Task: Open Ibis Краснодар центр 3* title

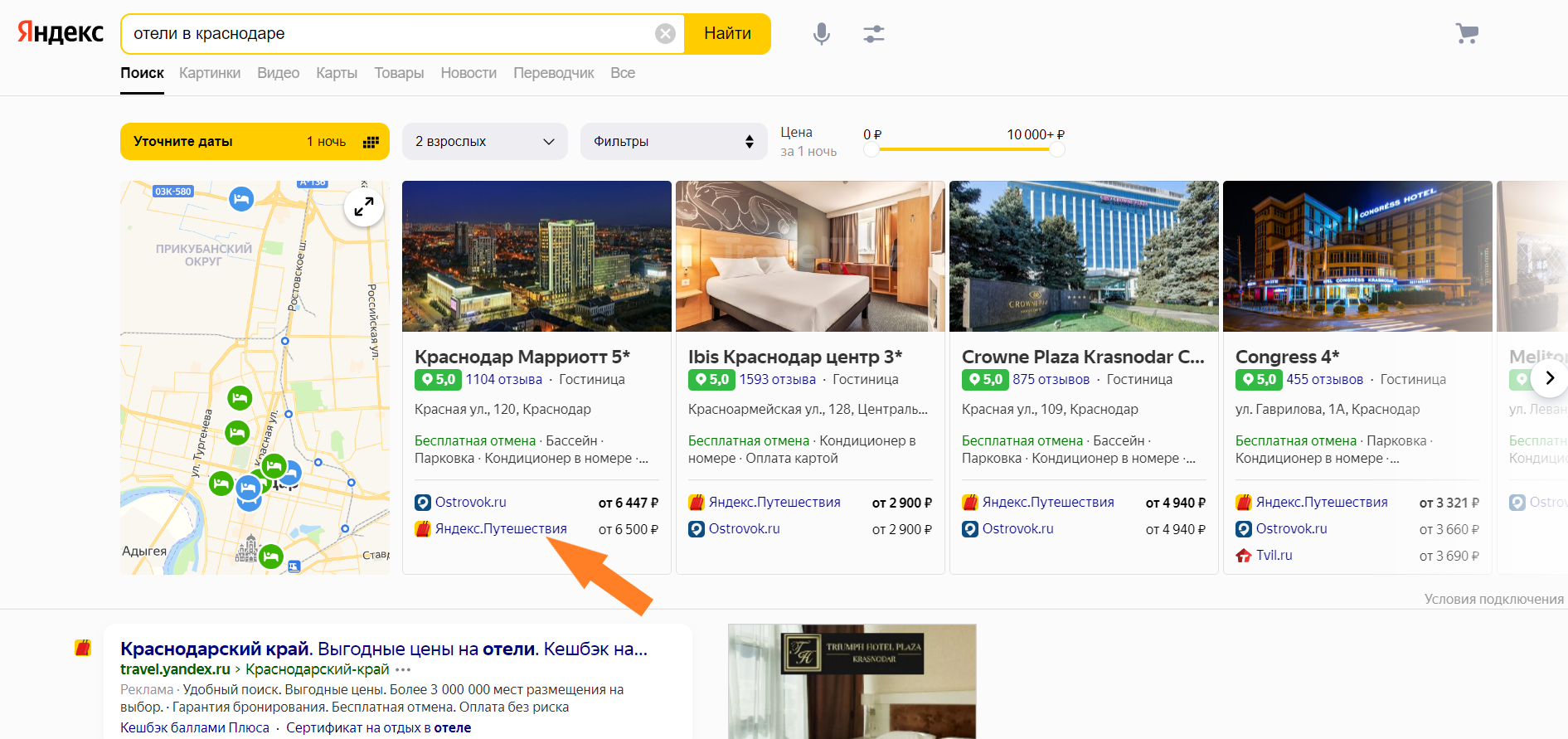Action: click(795, 357)
